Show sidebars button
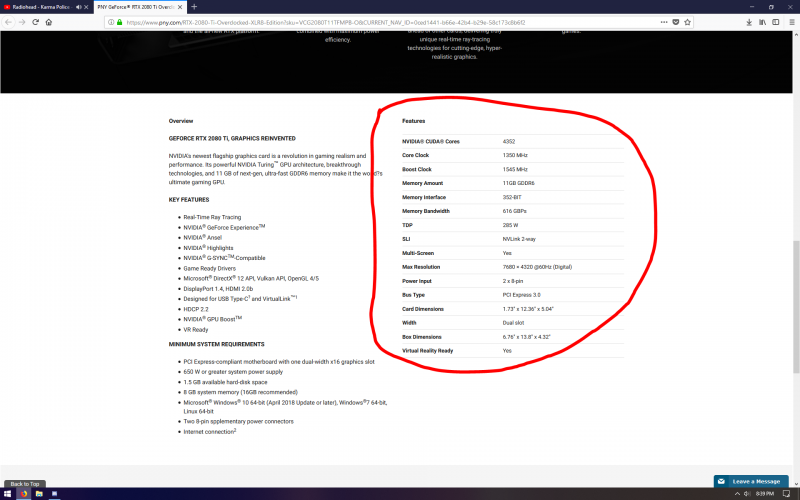The width and height of the screenshot is (800, 500). pos(776,22)
